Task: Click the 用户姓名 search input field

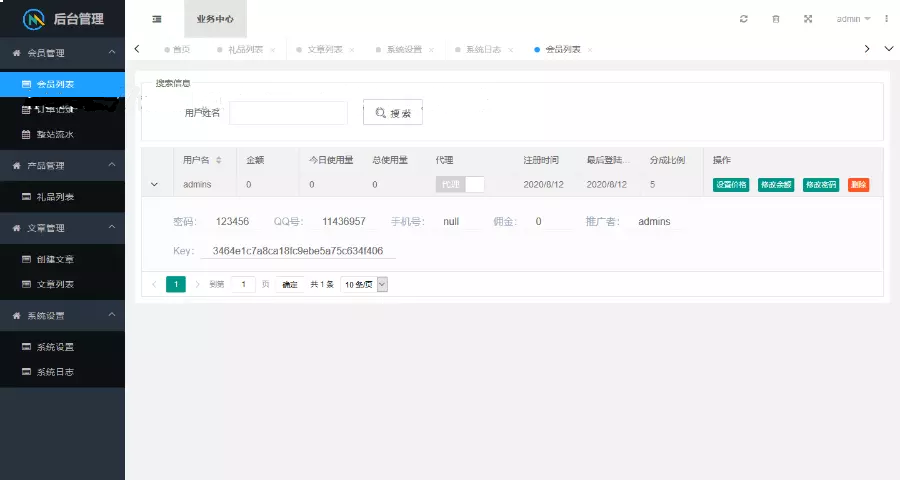Action: click(288, 113)
